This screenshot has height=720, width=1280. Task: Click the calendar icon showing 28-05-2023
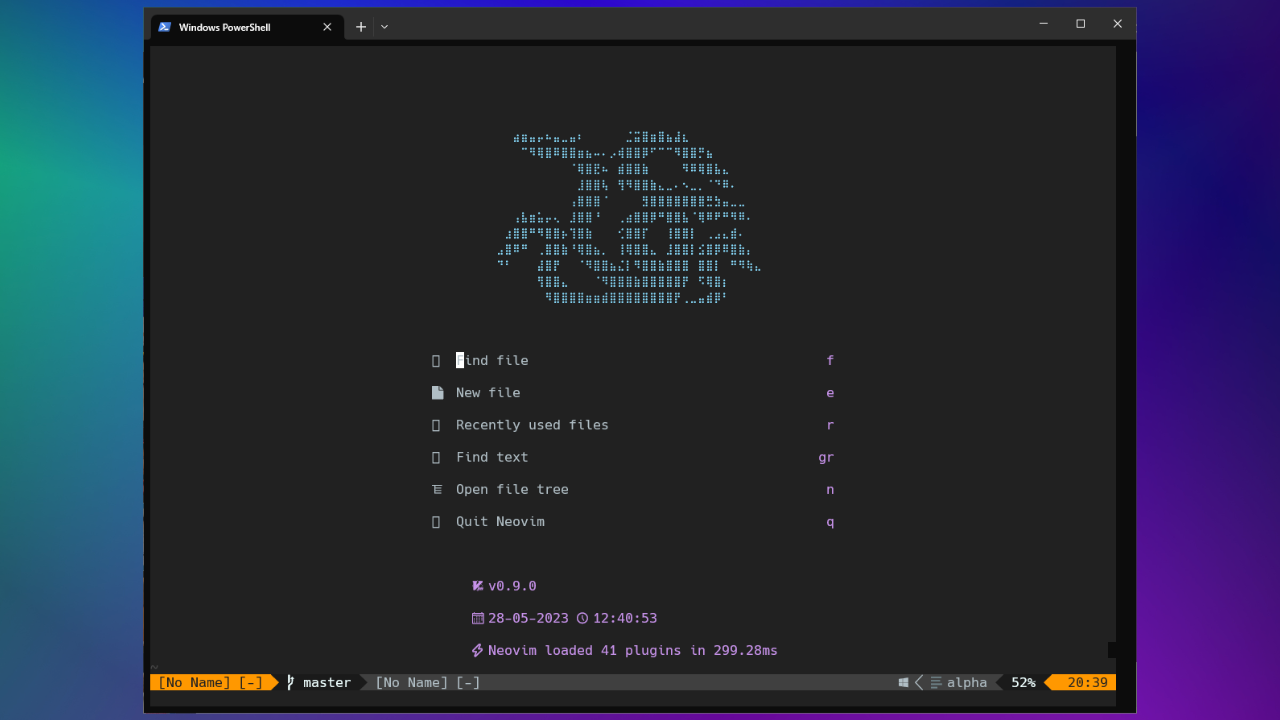(x=477, y=618)
